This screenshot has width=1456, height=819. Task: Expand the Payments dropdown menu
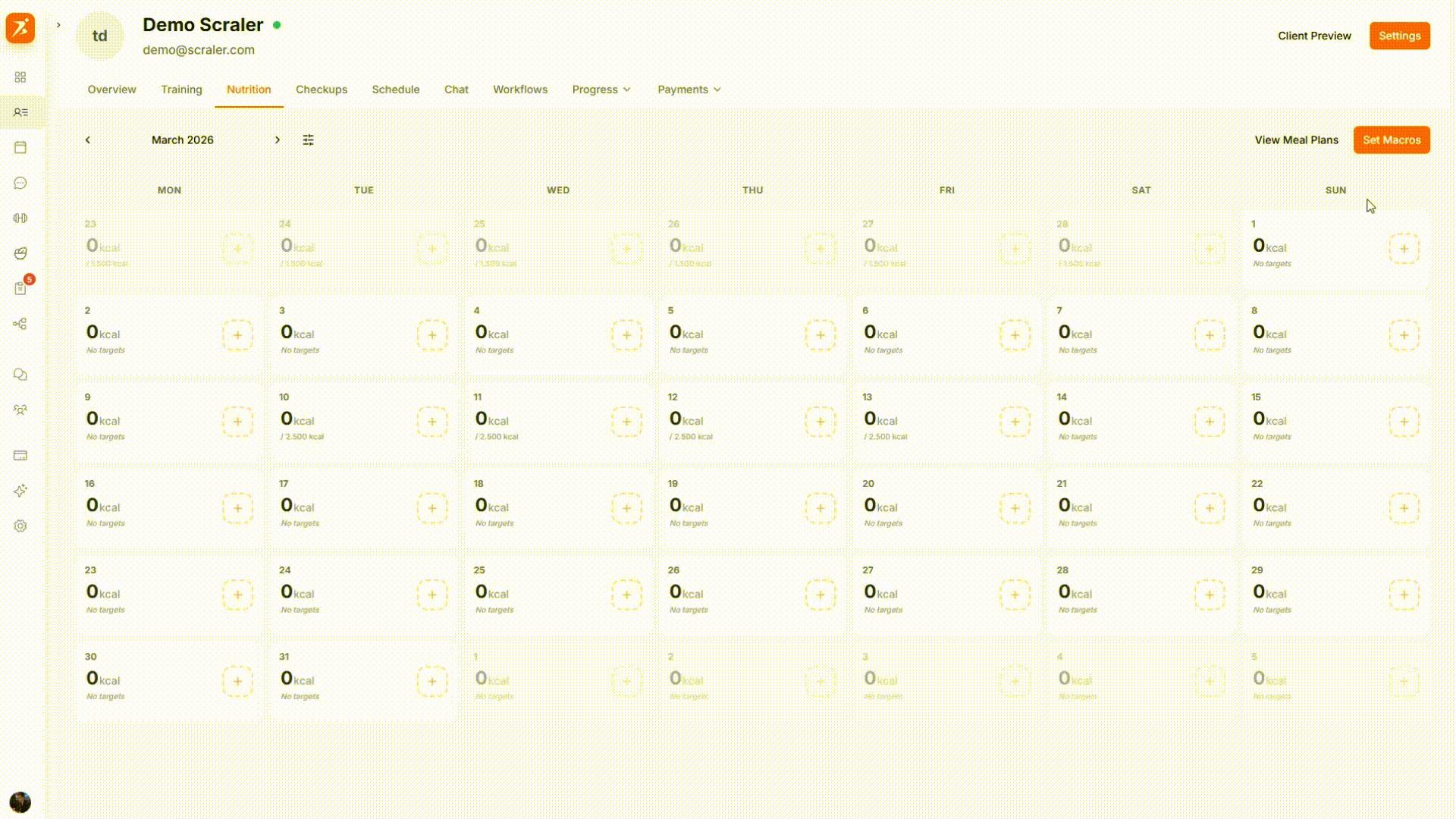click(688, 89)
